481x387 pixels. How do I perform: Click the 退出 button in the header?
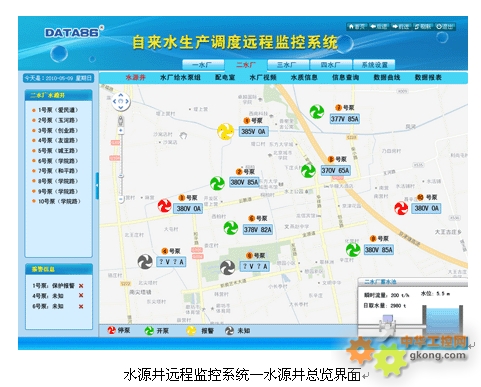pyautogui.click(x=445, y=26)
